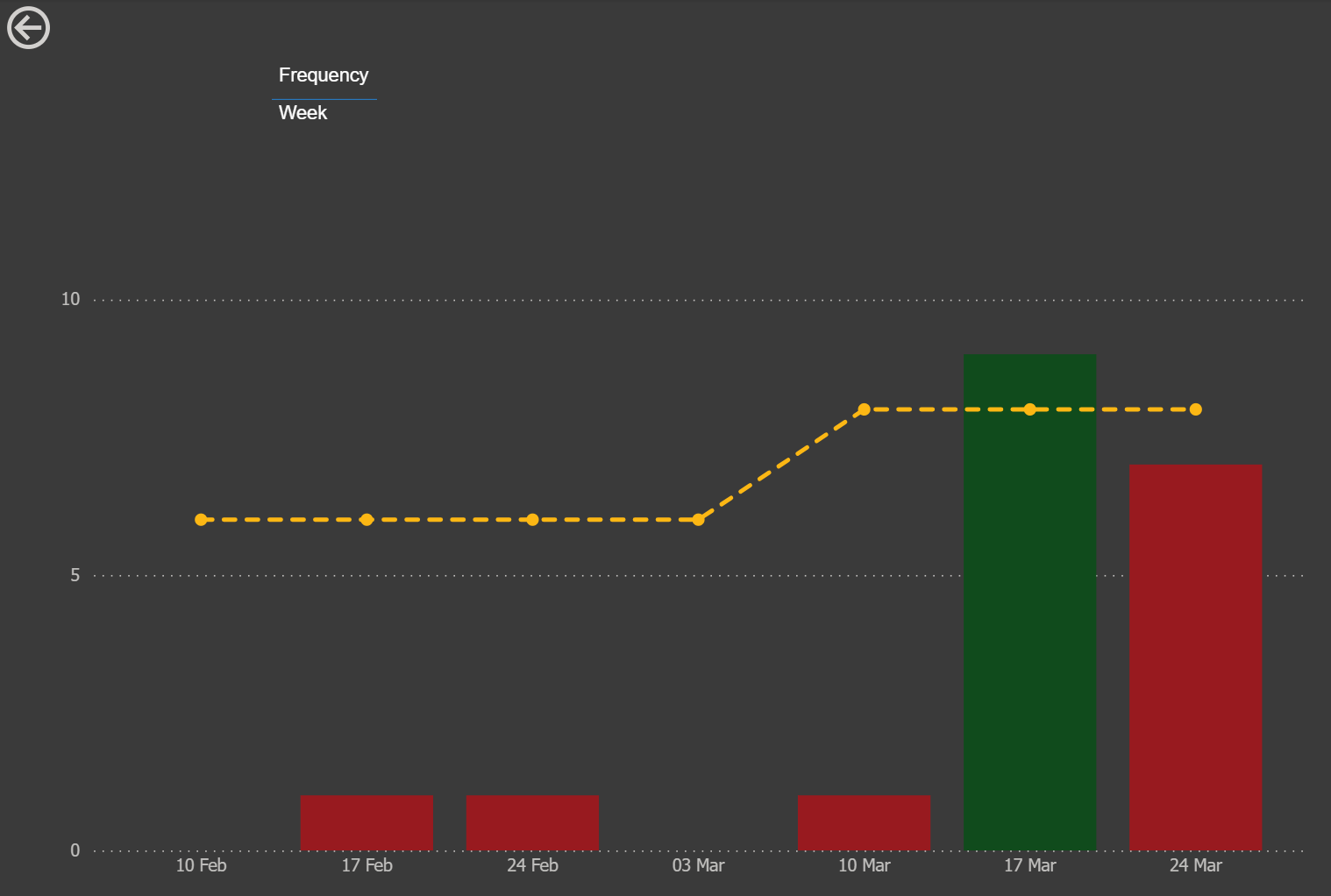Image resolution: width=1331 pixels, height=896 pixels.
Task: Click target line point at 17 Mar
Action: 1029,409
